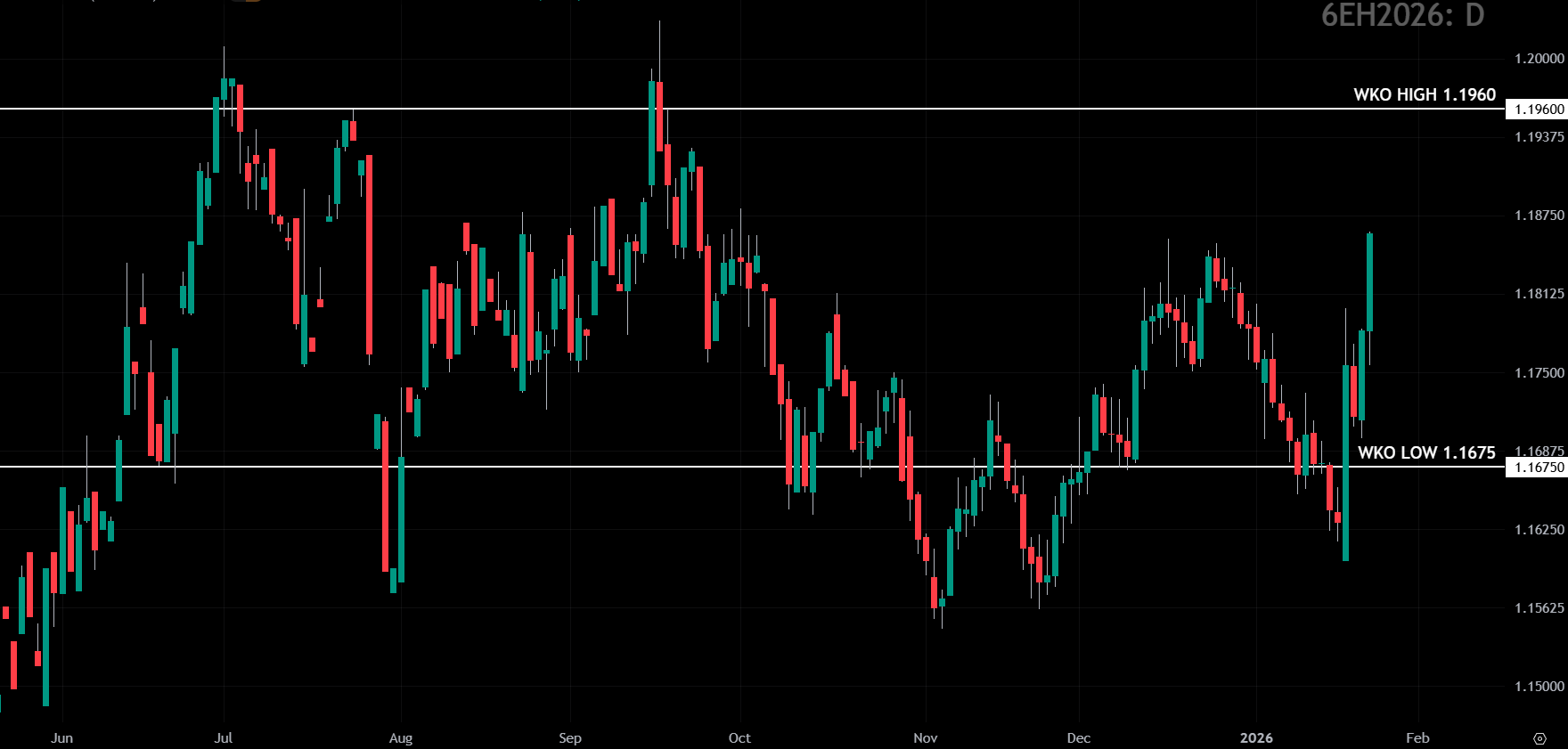
Task: Click the 1.17500 price axis label
Action: coord(1539,373)
